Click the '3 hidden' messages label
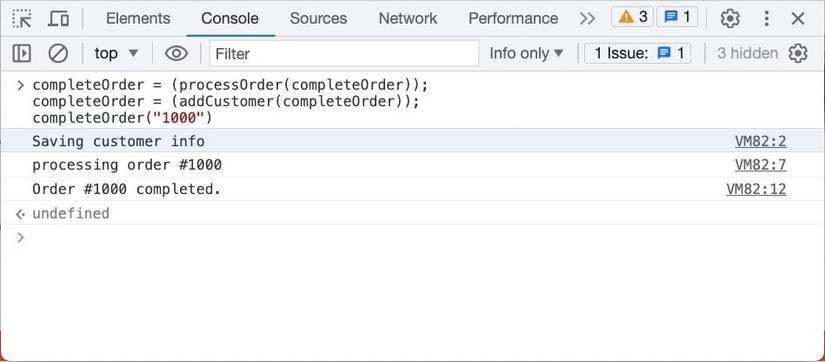This screenshot has width=825, height=362. 747,53
